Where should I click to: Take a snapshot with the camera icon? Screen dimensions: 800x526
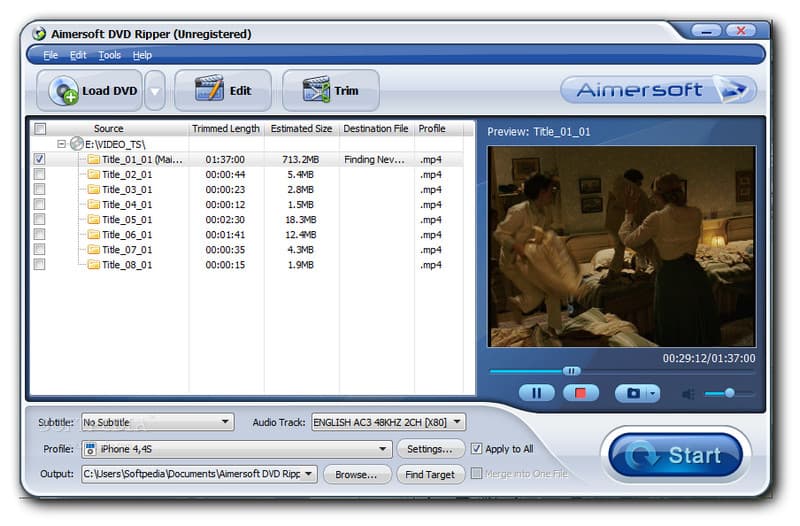[x=633, y=393]
